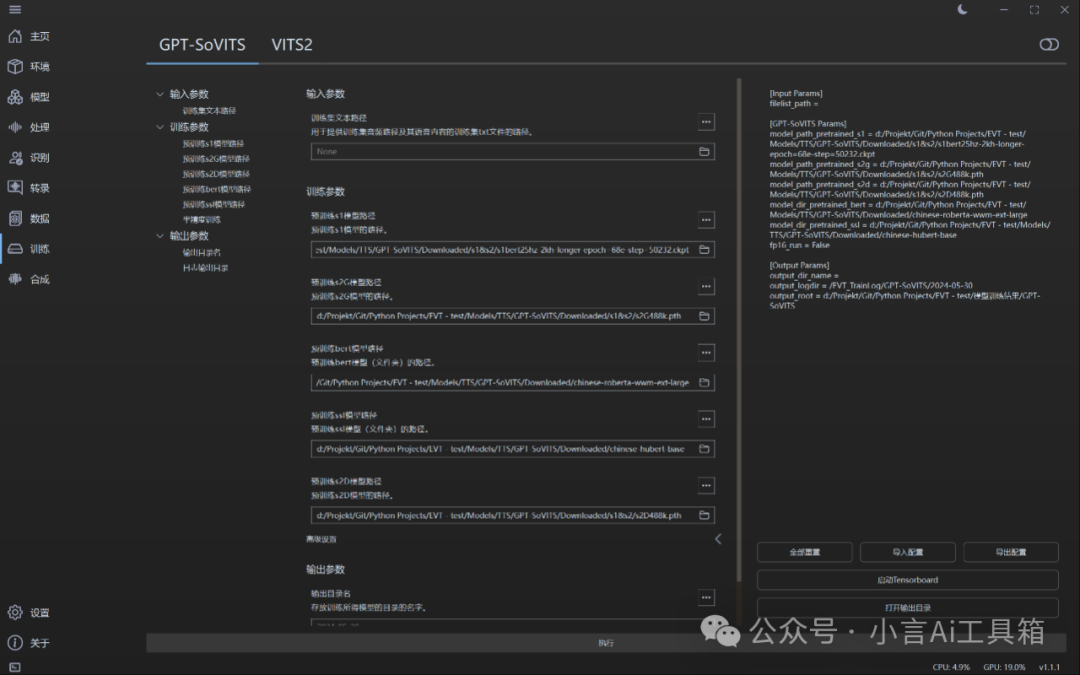Click the 导出配置 export config button
The height and width of the screenshot is (675, 1080).
pyautogui.click(x=1011, y=552)
